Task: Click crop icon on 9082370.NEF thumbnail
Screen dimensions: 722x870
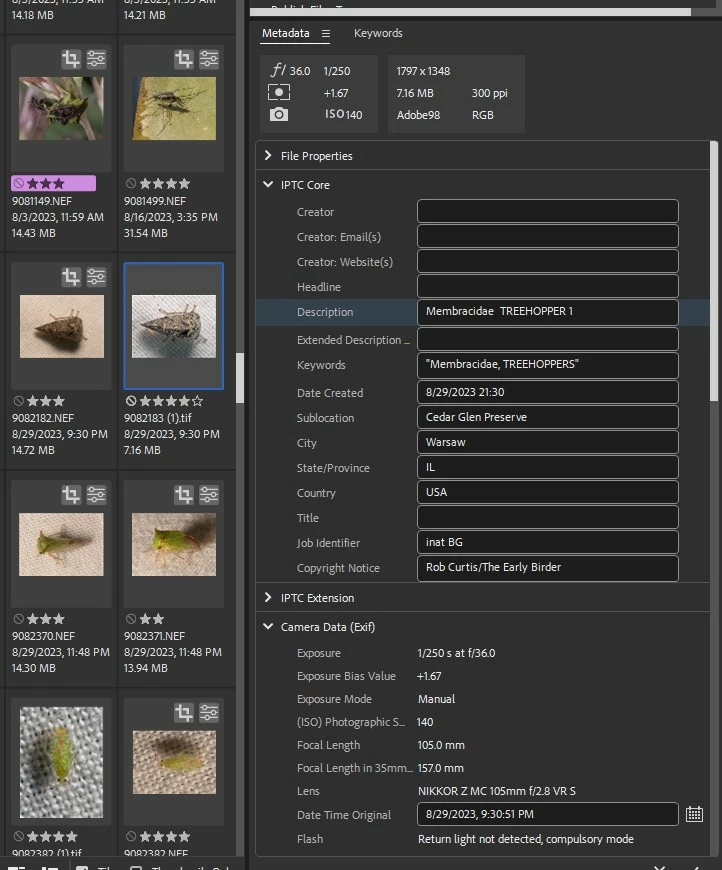Action: click(x=71, y=494)
